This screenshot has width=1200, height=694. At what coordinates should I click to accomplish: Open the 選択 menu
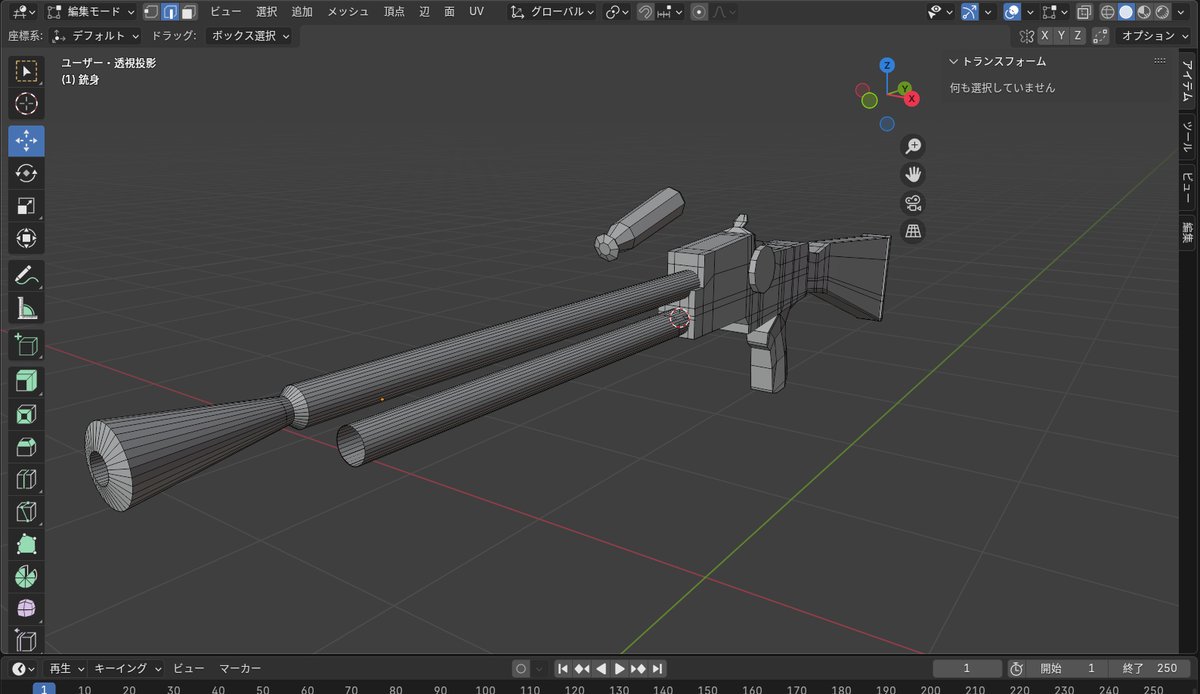pyautogui.click(x=266, y=12)
